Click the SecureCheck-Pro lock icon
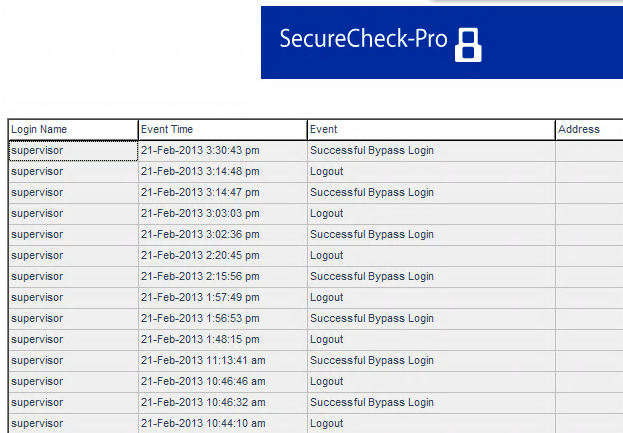 (x=468, y=45)
